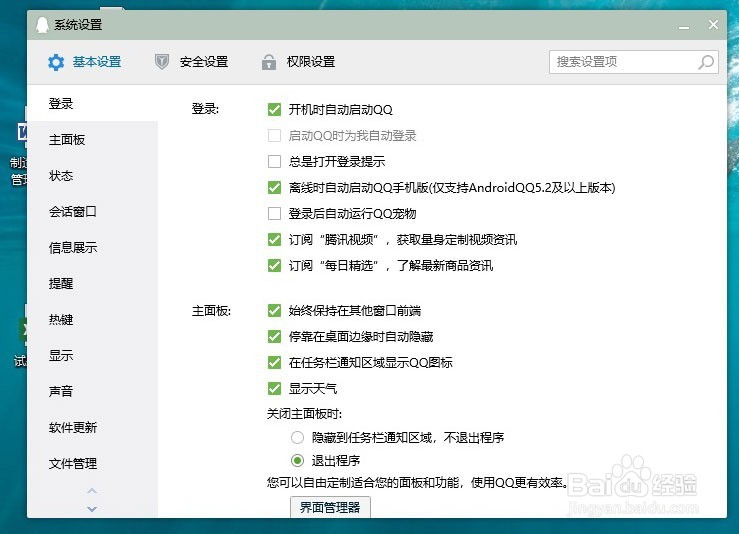Select 主面板 in the sidebar

(x=92, y=140)
